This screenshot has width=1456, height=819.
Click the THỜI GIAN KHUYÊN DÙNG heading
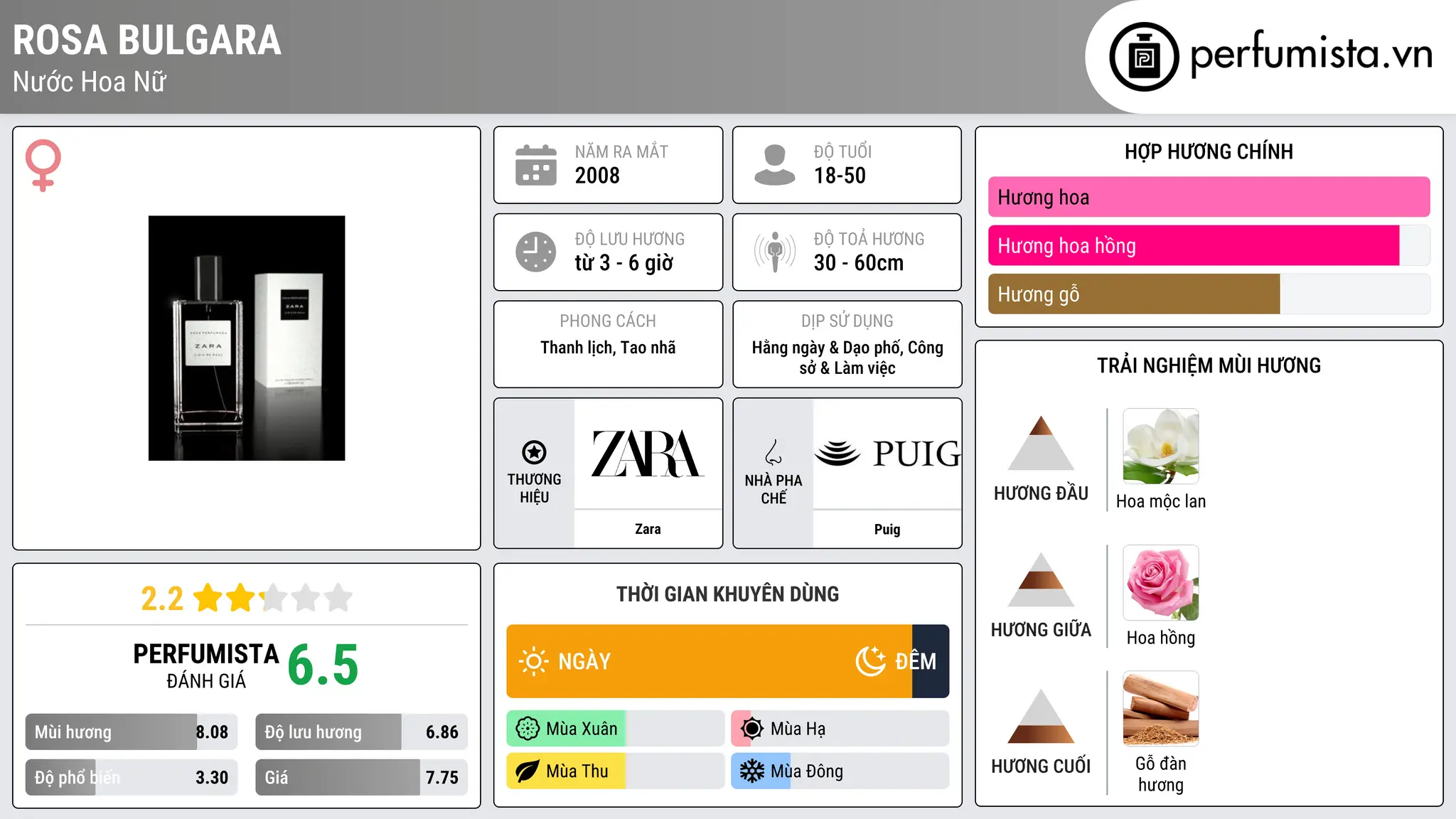[x=728, y=594]
